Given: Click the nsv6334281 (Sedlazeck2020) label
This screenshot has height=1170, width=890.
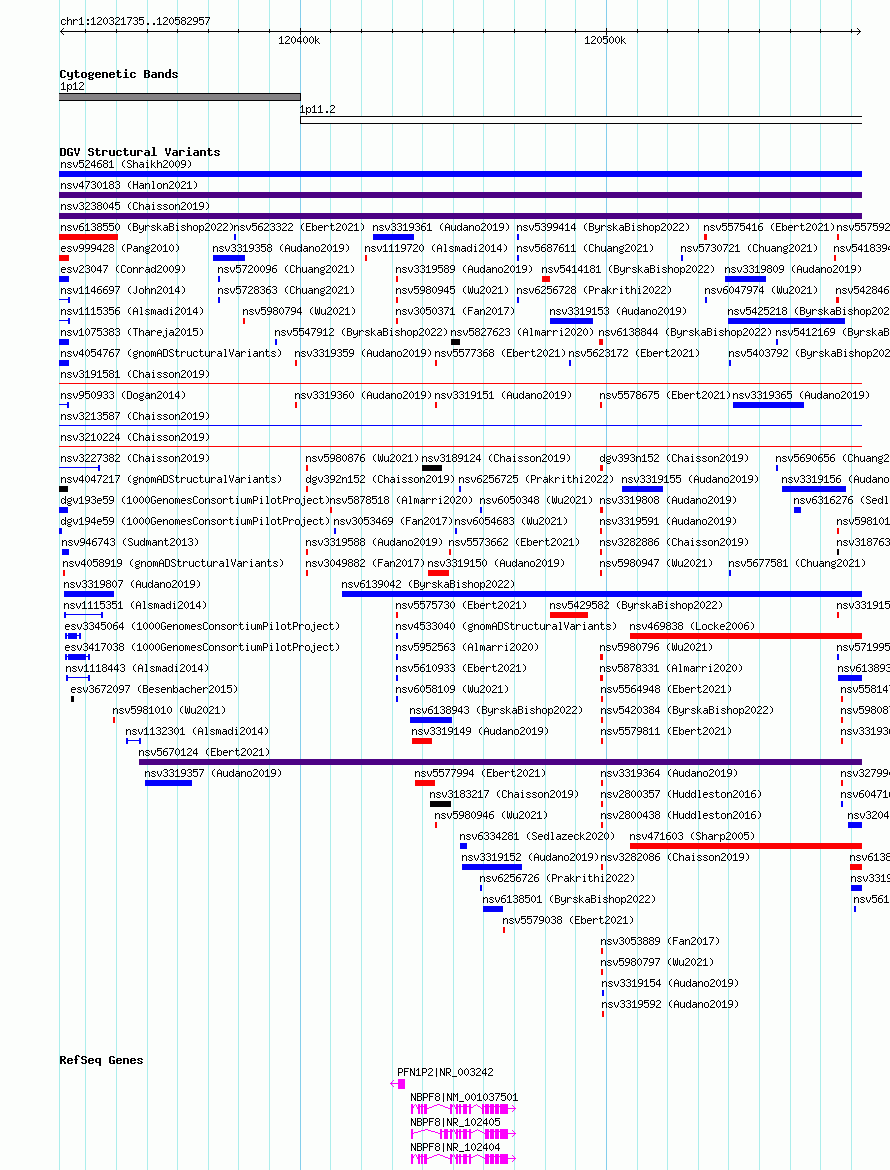Looking at the screenshot, I should click(537, 836).
